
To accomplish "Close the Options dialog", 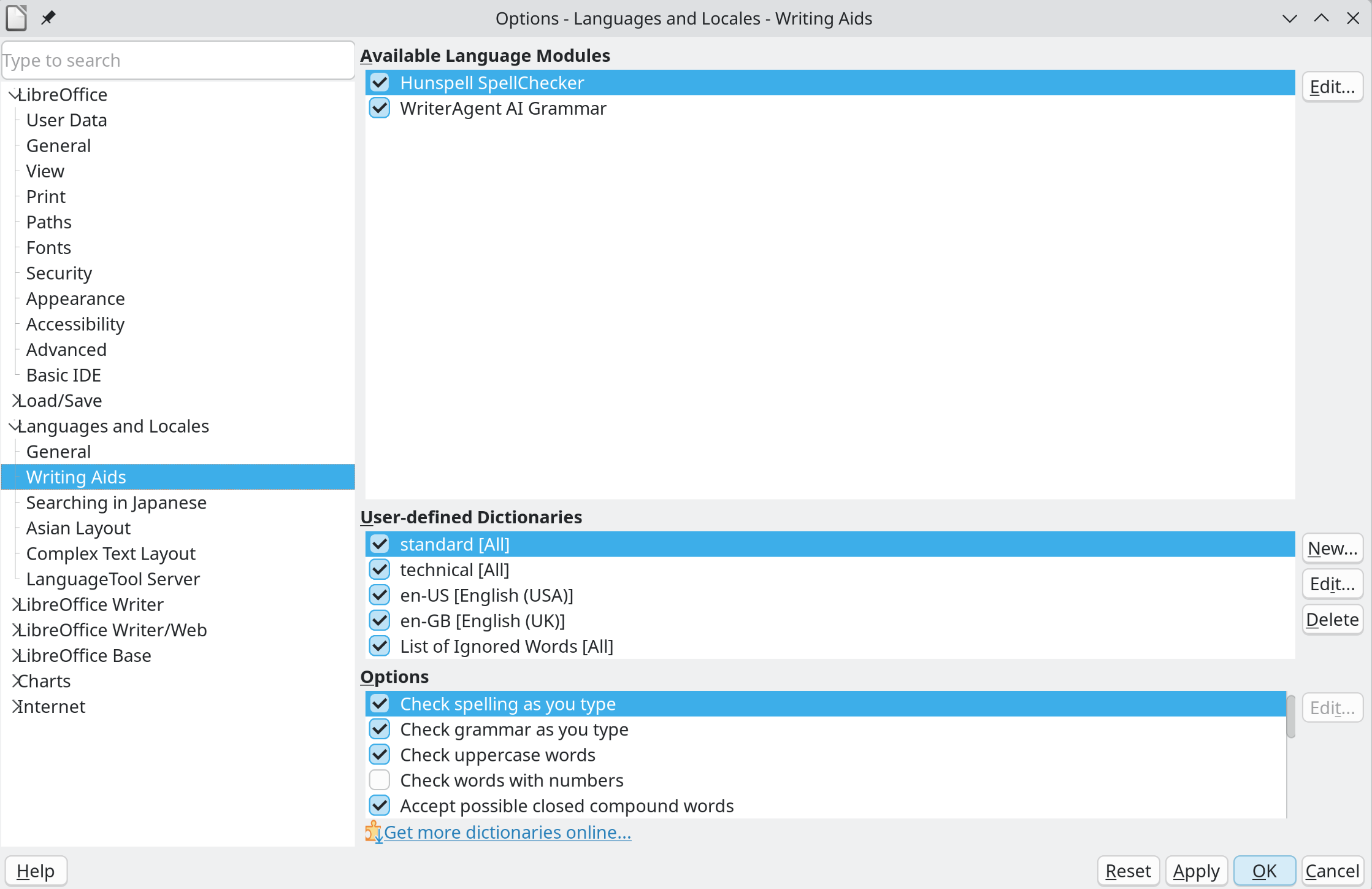I will (1353, 18).
